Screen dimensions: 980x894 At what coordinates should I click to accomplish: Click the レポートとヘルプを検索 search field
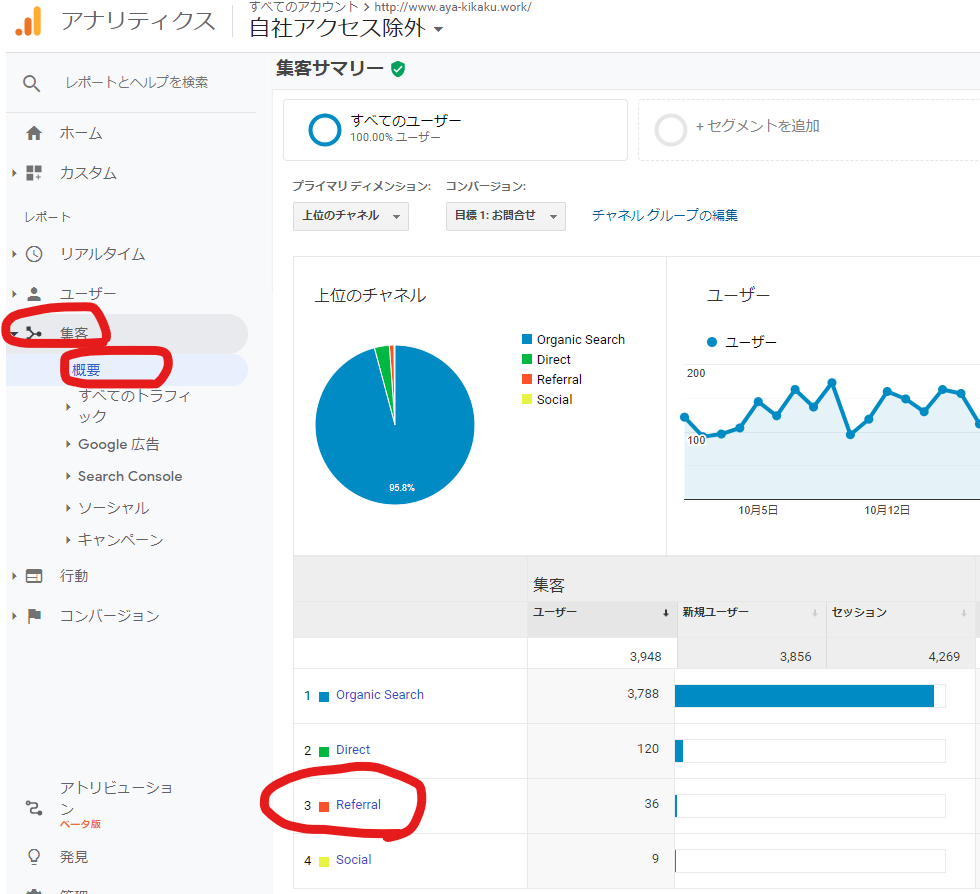[136, 83]
